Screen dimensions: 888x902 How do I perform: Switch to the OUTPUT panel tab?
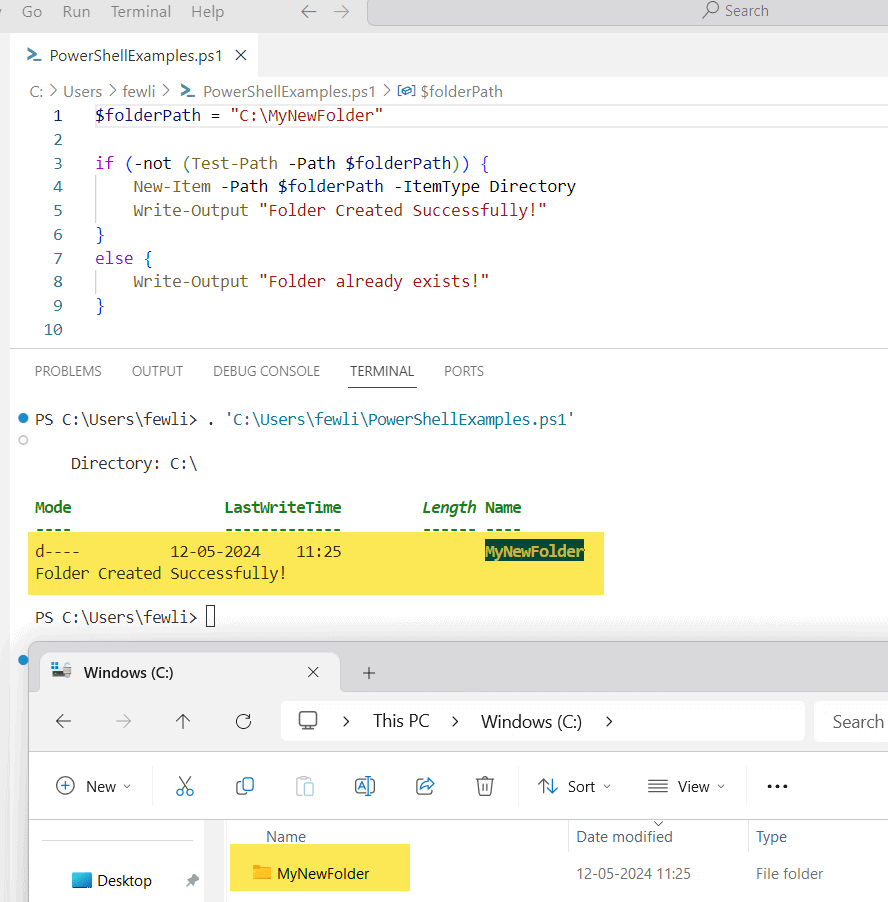(157, 371)
